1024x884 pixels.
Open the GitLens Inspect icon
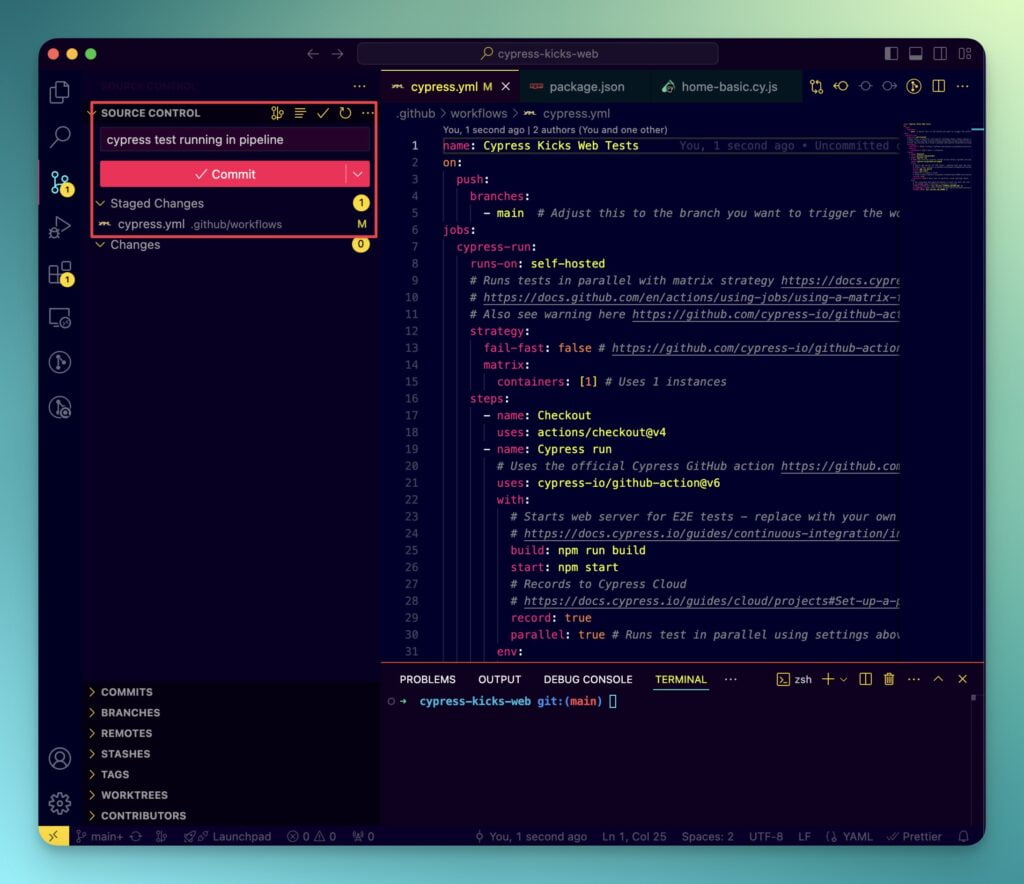(60, 407)
